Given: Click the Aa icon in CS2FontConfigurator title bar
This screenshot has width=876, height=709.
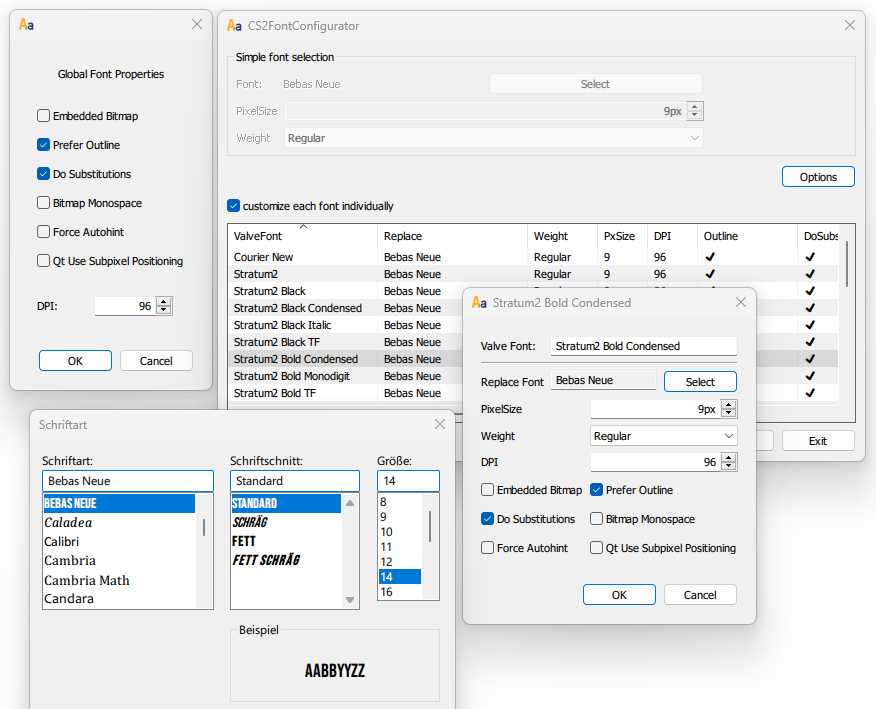Looking at the screenshot, I should pos(234,25).
